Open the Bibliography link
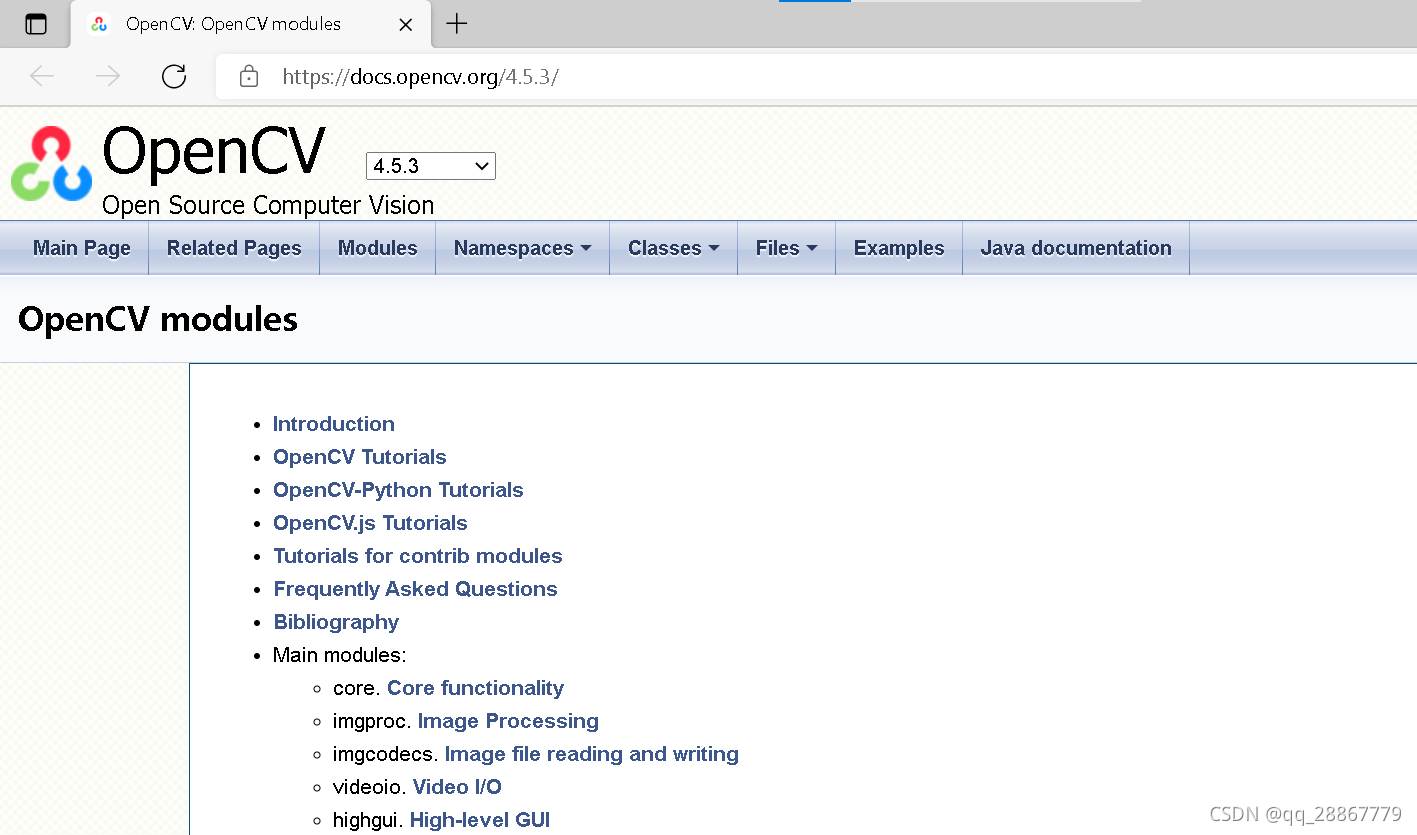 [x=336, y=622]
